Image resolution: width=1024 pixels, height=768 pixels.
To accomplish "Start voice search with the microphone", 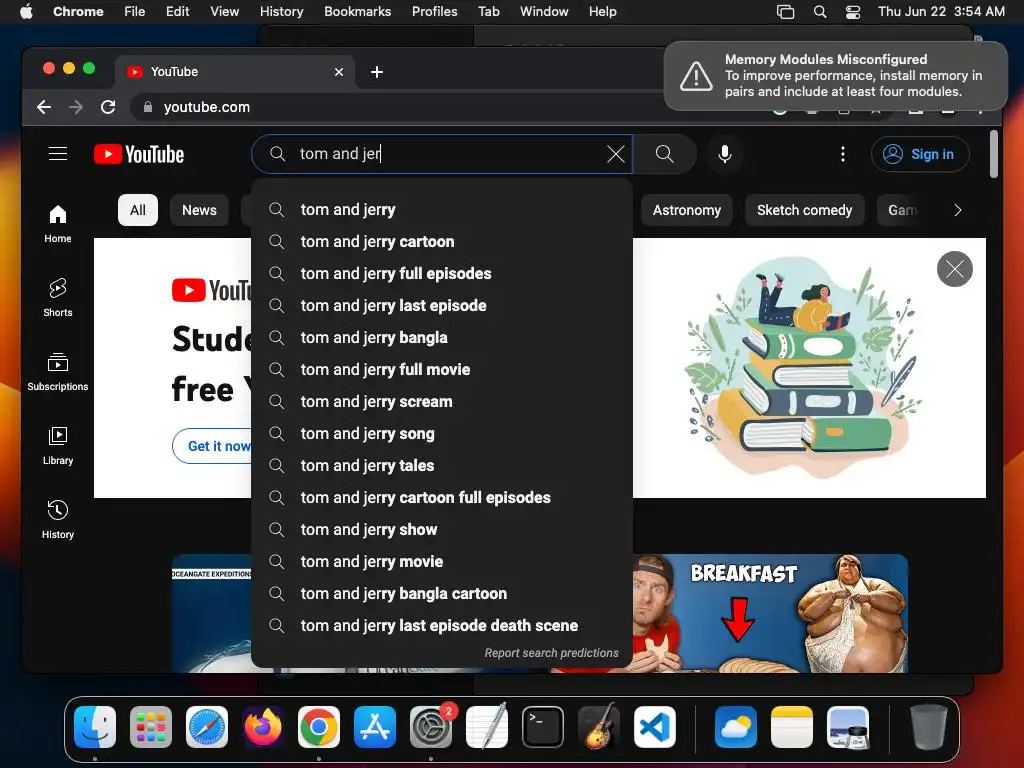I will click(x=725, y=154).
